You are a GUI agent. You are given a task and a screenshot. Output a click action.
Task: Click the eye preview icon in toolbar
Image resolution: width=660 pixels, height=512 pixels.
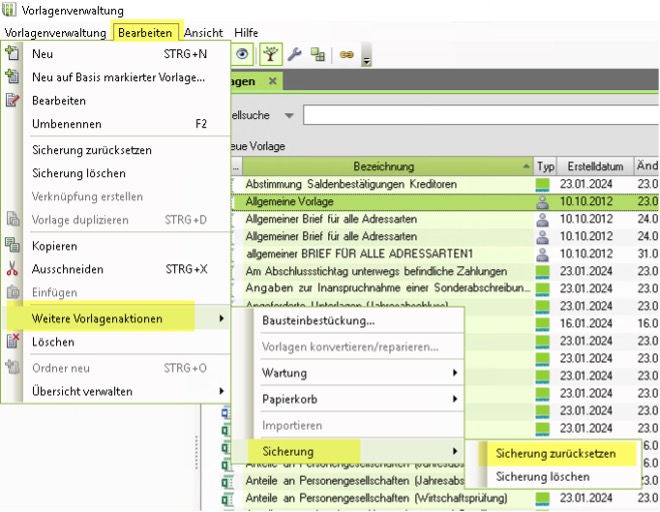pyautogui.click(x=244, y=54)
